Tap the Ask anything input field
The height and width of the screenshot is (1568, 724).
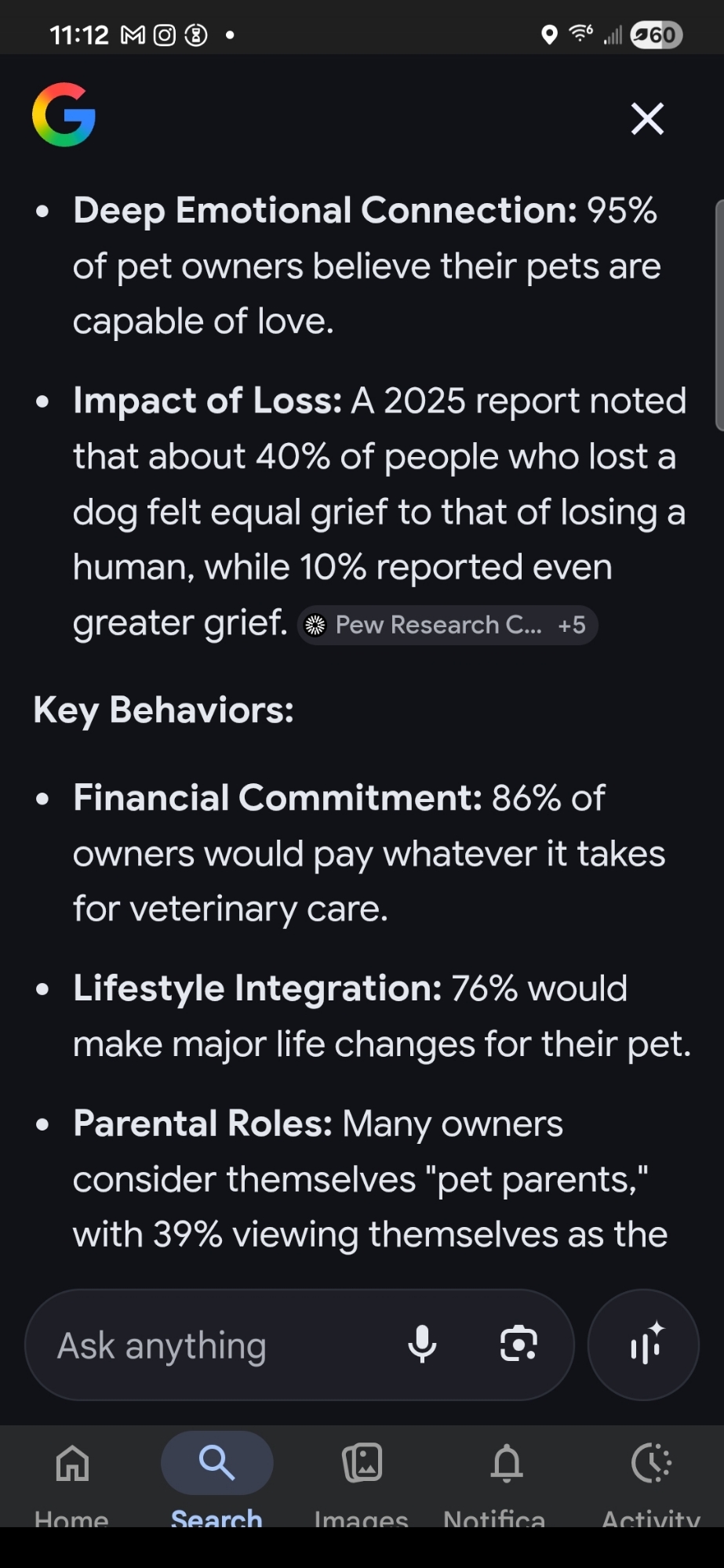(220, 1345)
